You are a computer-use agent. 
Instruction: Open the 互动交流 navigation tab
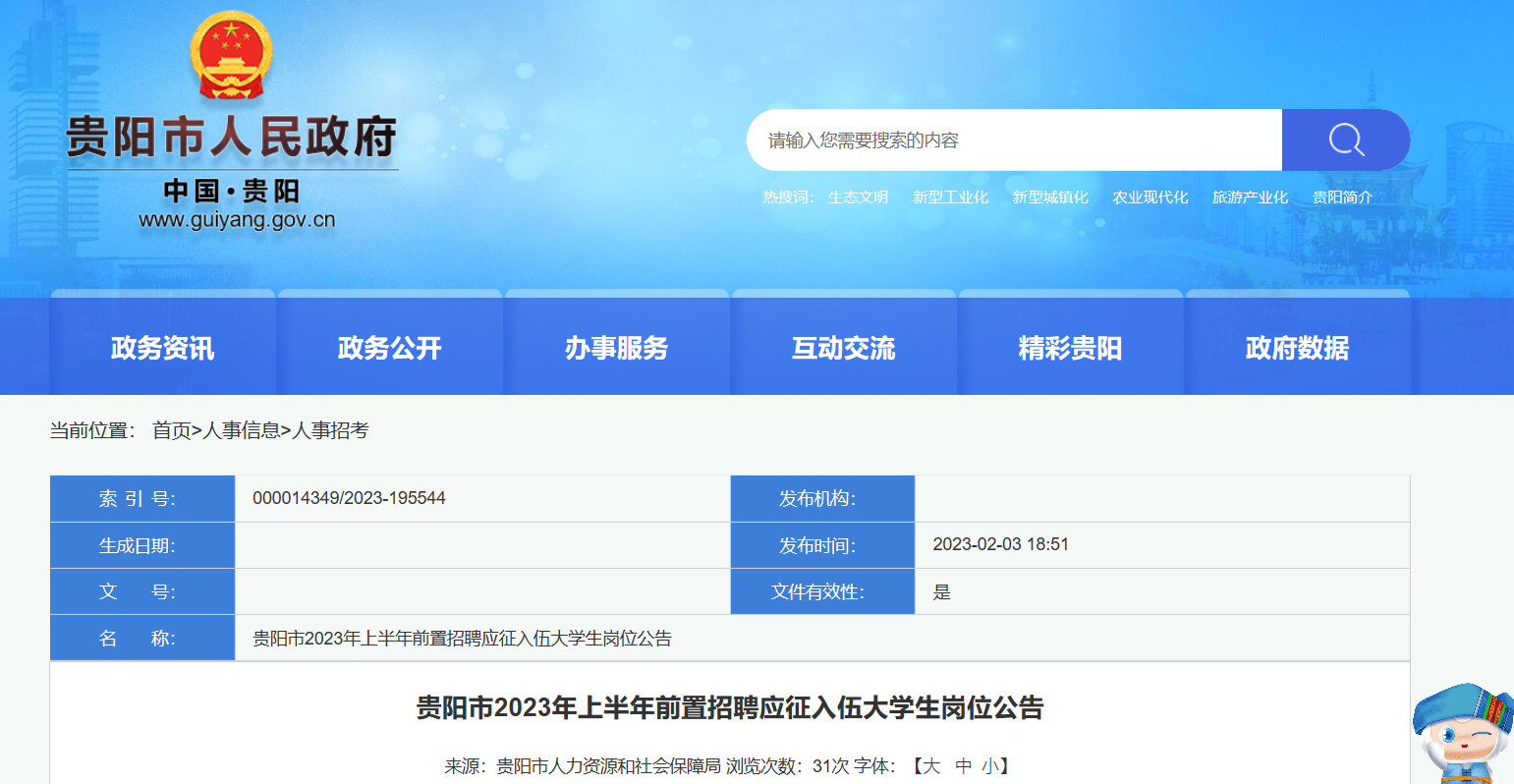pyautogui.click(x=843, y=347)
